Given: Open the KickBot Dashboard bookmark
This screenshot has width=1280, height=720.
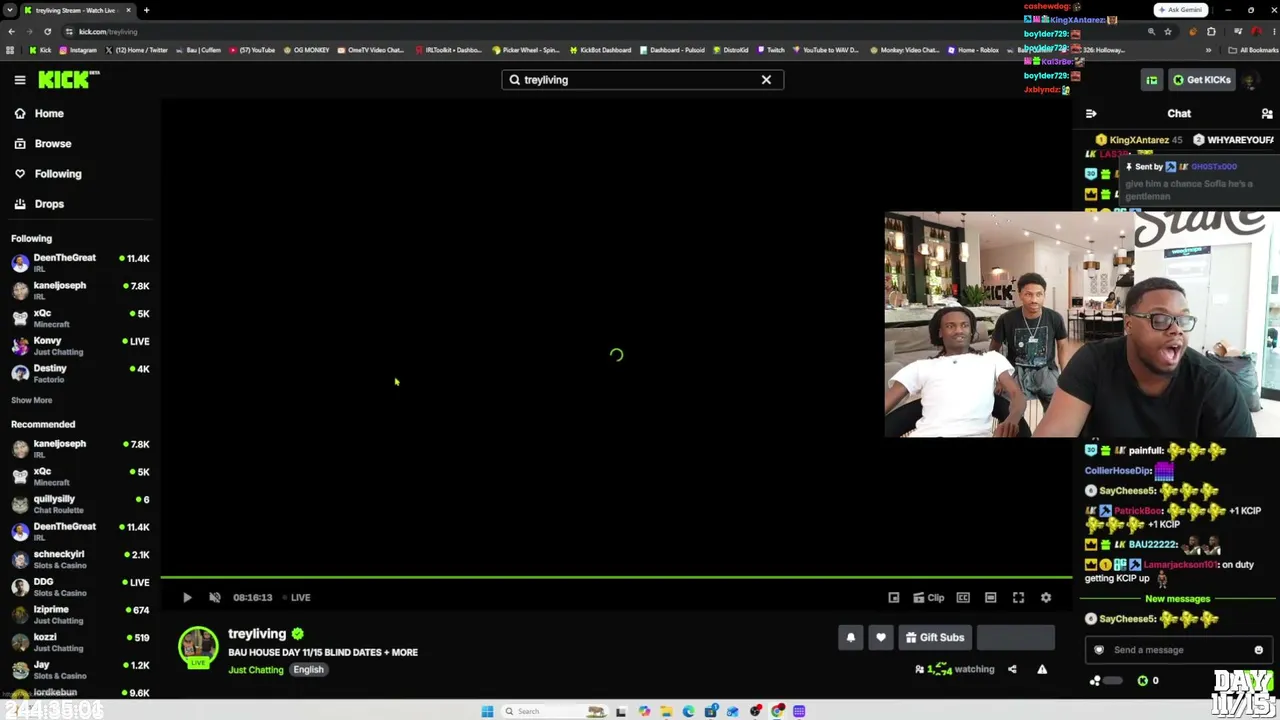Looking at the screenshot, I should pyautogui.click(x=601, y=50).
